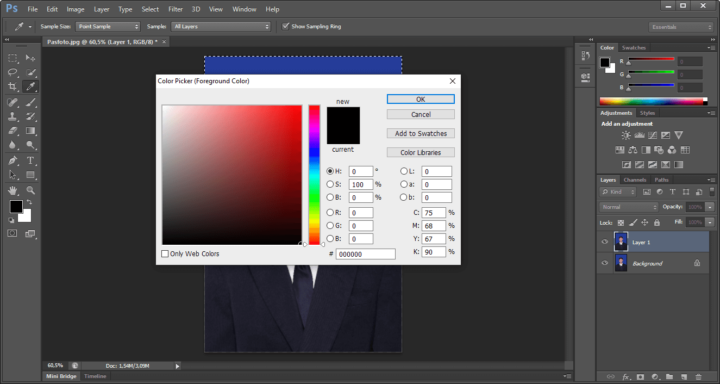The image size is (720, 384).
Task: Open the Fill dropdown arrow
Action: (710, 222)
